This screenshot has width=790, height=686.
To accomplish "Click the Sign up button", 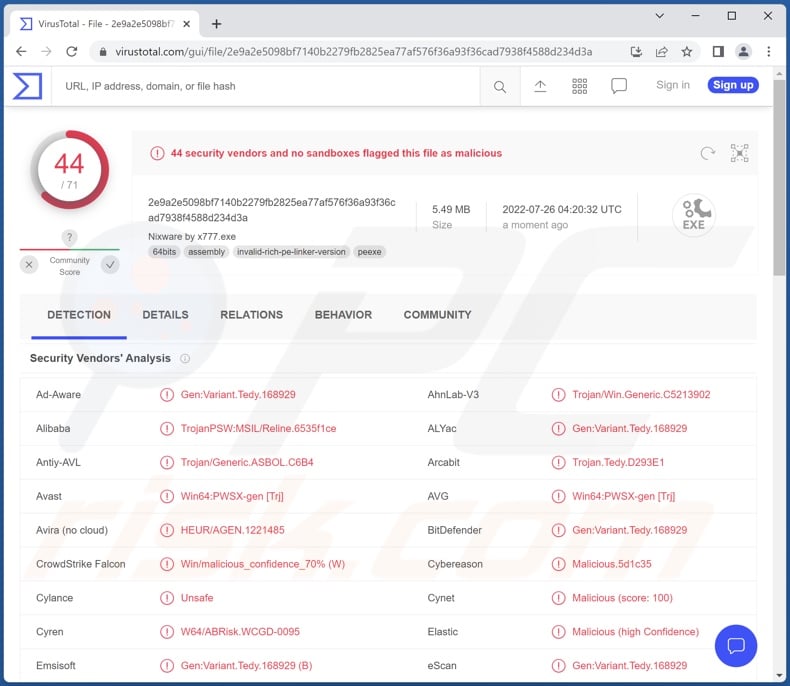I will 733,86.
